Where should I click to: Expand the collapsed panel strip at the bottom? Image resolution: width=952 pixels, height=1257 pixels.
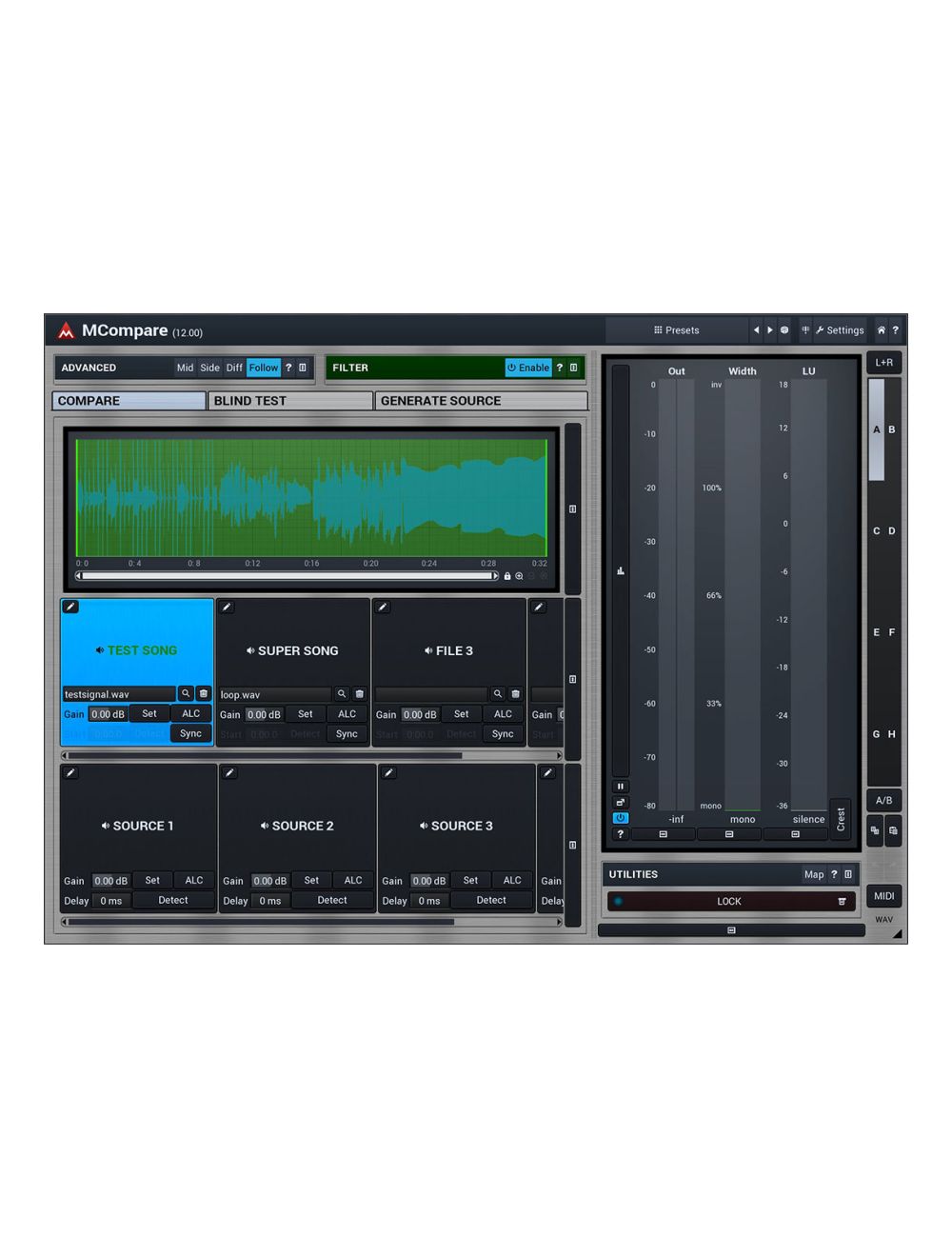(x=729, y=929)
